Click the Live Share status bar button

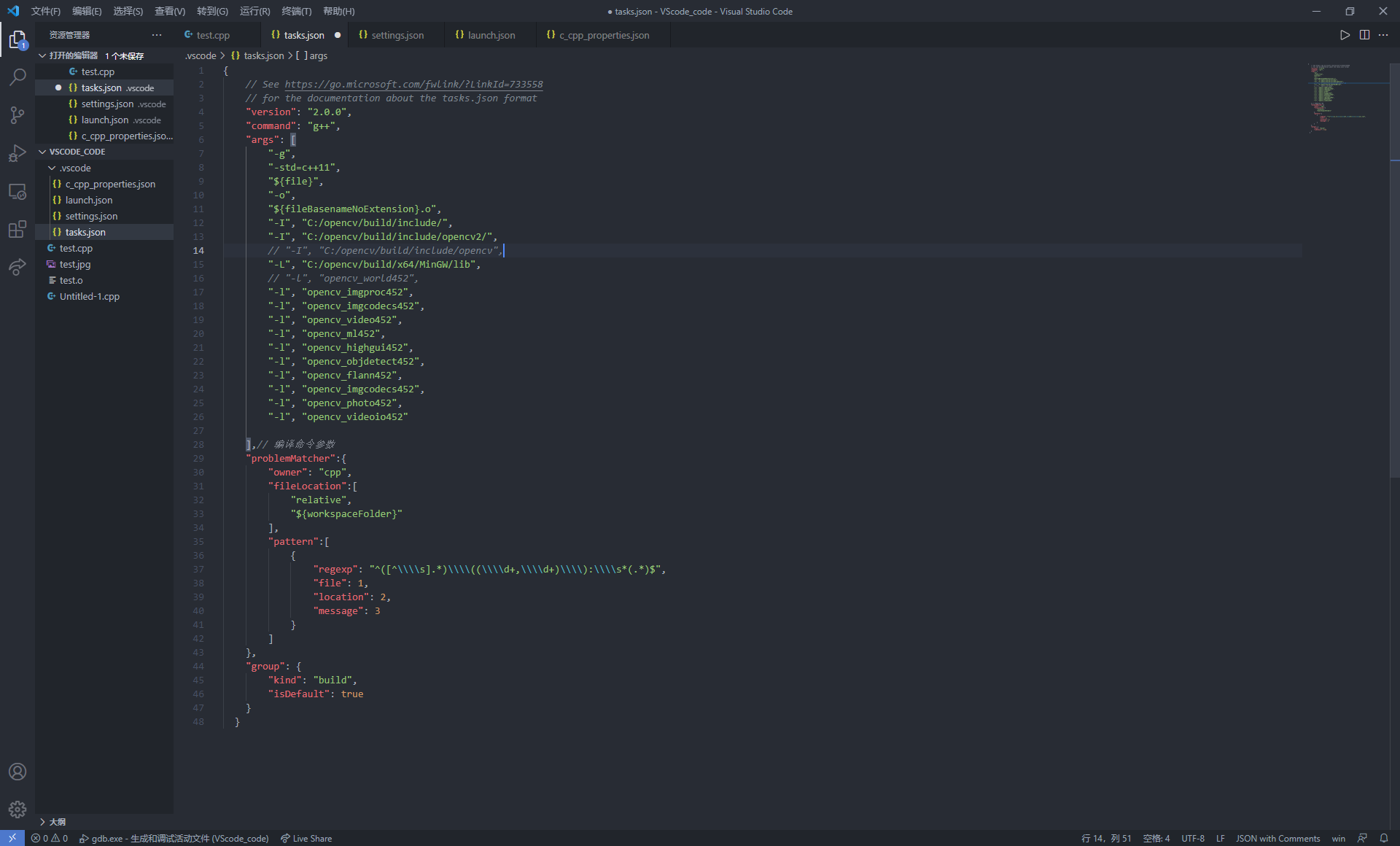pyautogui.click(x=306, y=839)
